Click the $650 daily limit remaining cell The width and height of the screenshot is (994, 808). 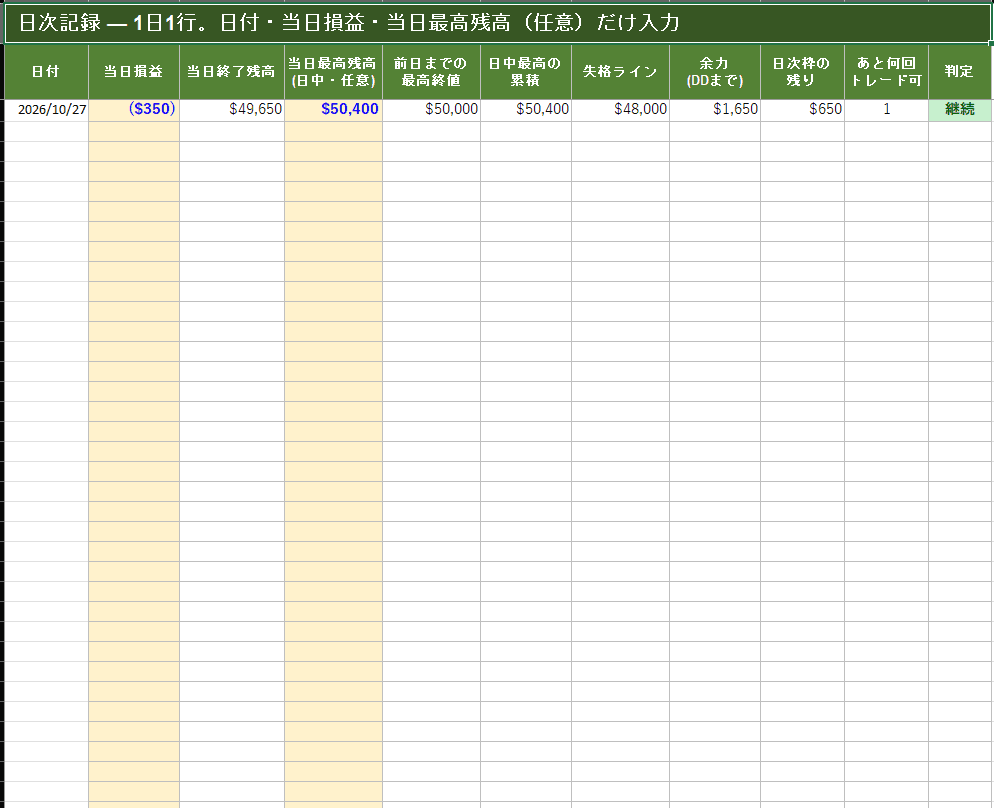point(803,110)
